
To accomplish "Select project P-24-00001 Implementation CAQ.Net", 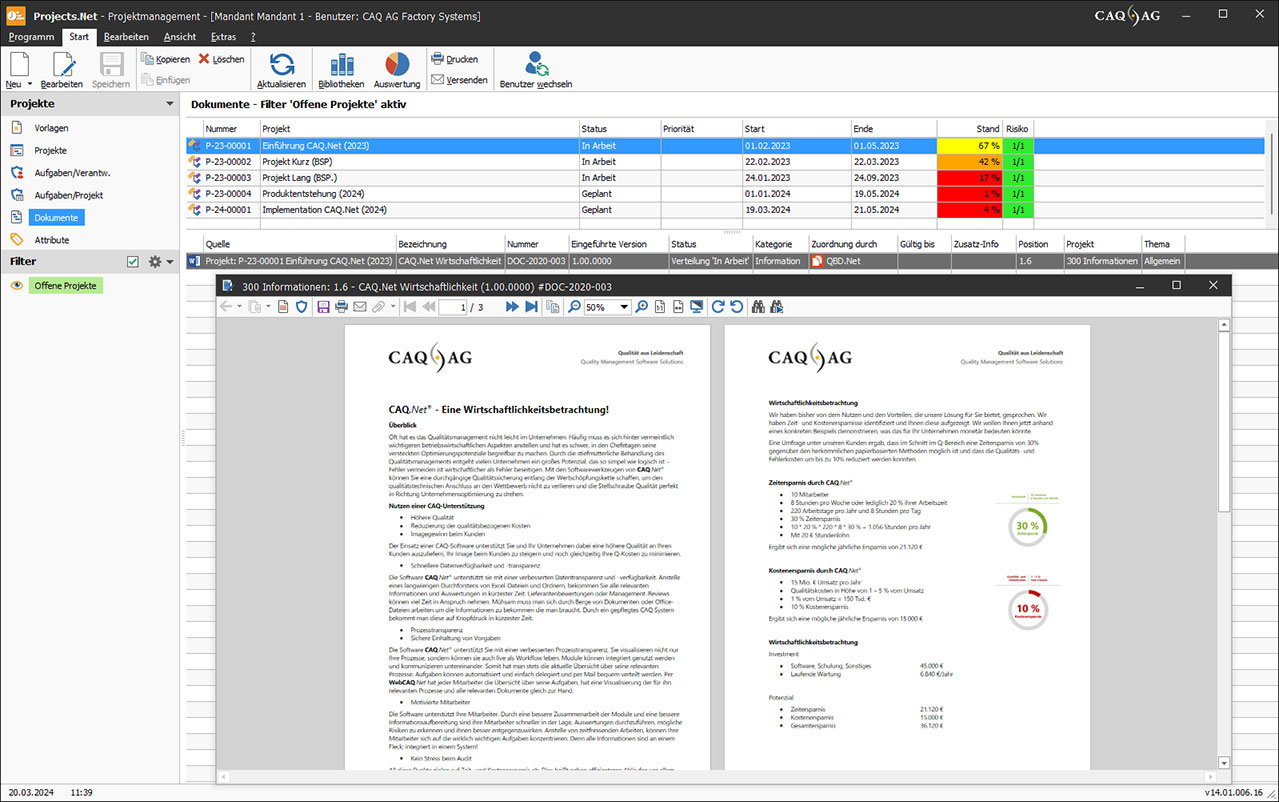I will (x=725, y=210).
